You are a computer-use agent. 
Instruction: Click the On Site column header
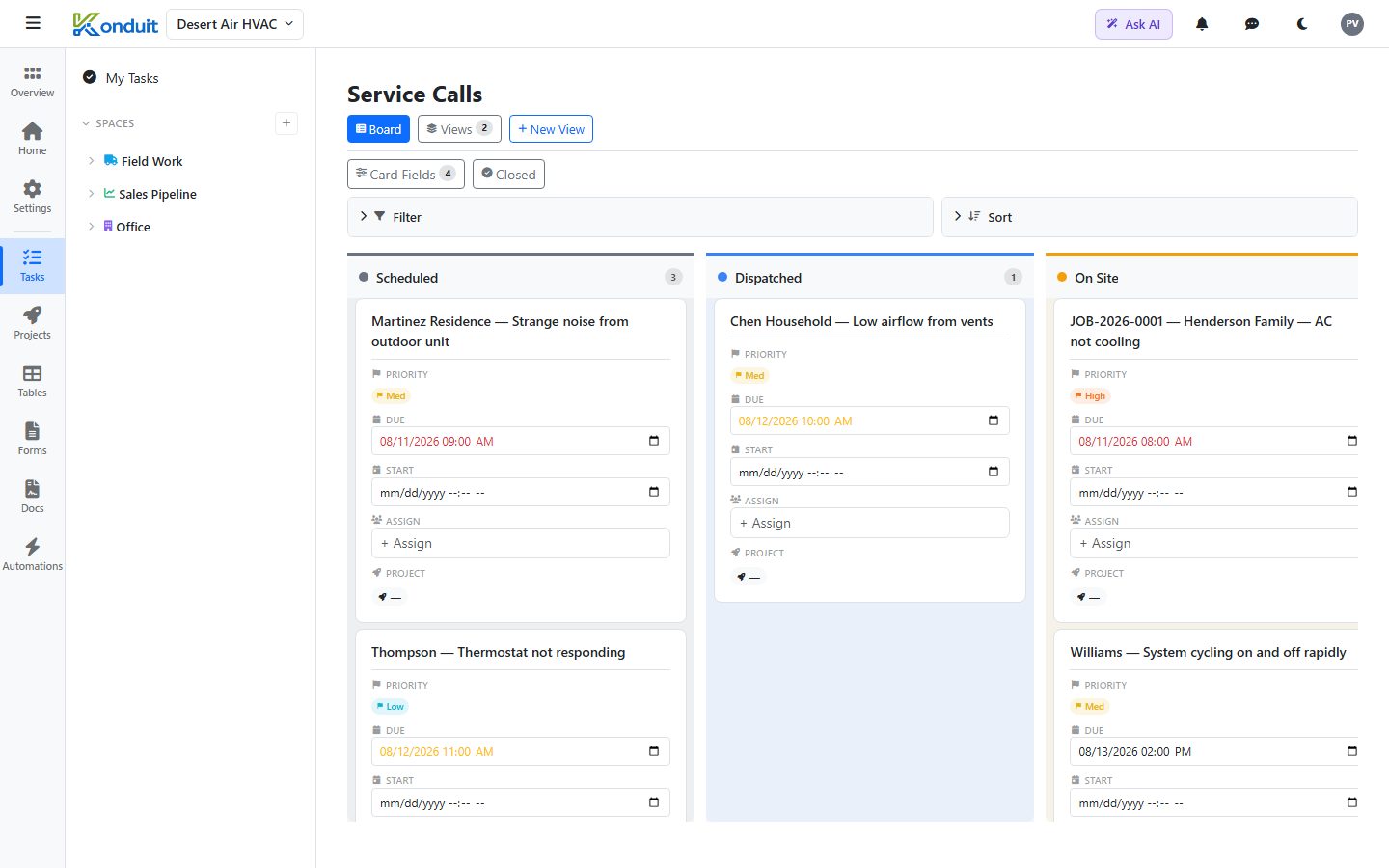pyautogui.click(x=1202, y=278)
